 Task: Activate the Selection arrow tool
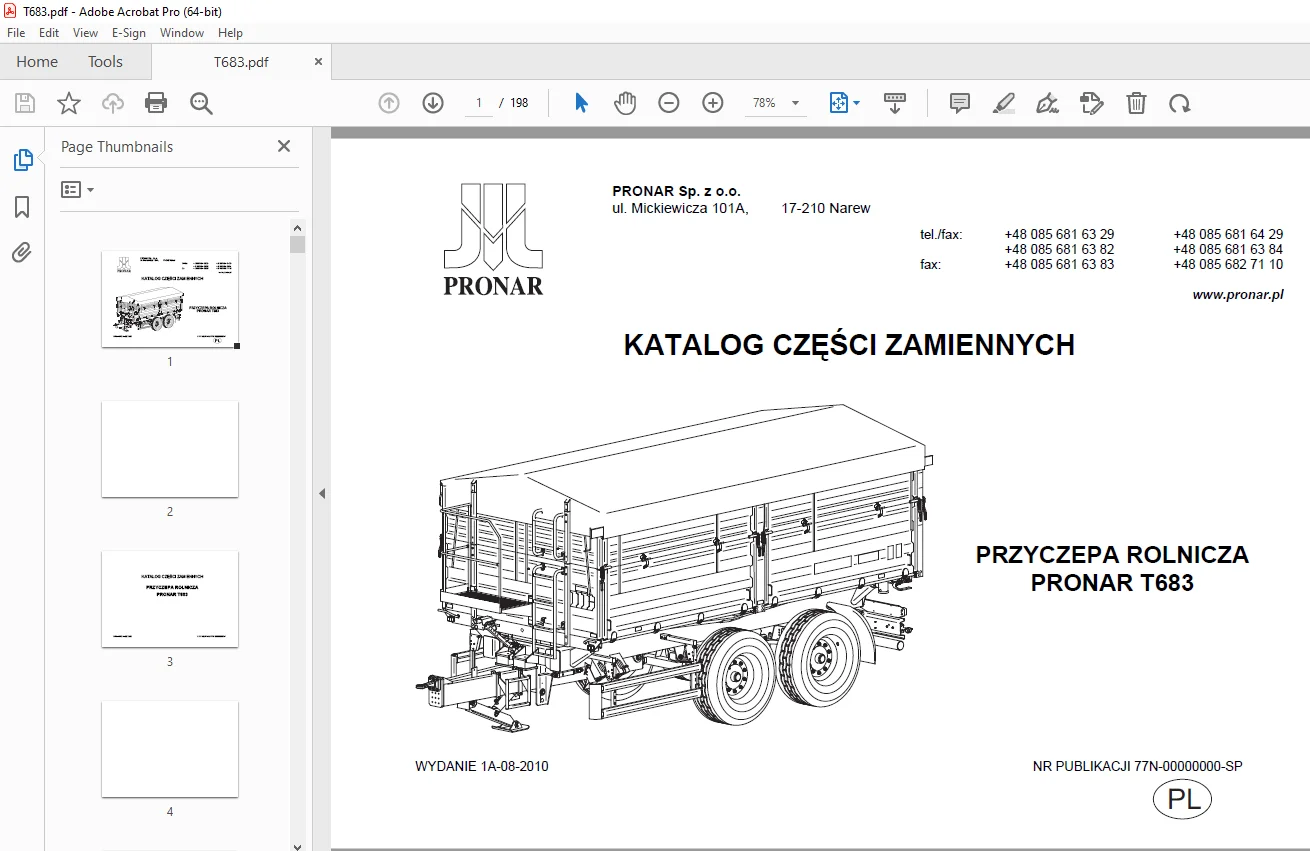coord(581,103)
